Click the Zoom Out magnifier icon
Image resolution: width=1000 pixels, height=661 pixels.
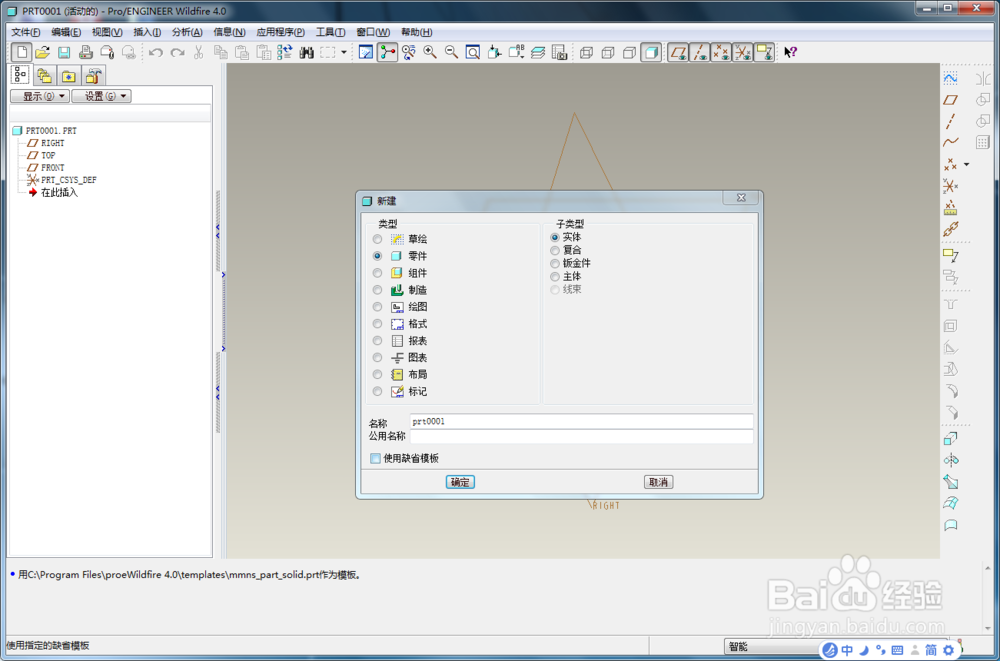pyautogui.click(x=452, y=52)
